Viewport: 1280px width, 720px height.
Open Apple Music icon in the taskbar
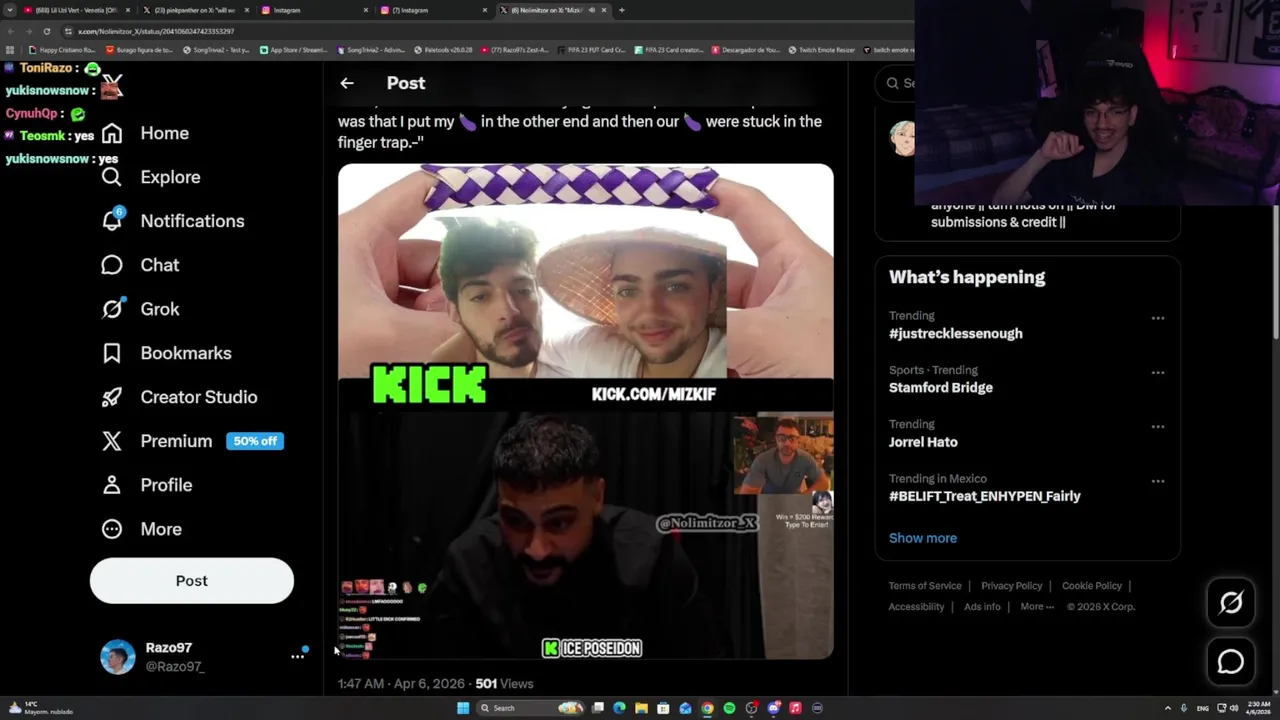[795, 708]
